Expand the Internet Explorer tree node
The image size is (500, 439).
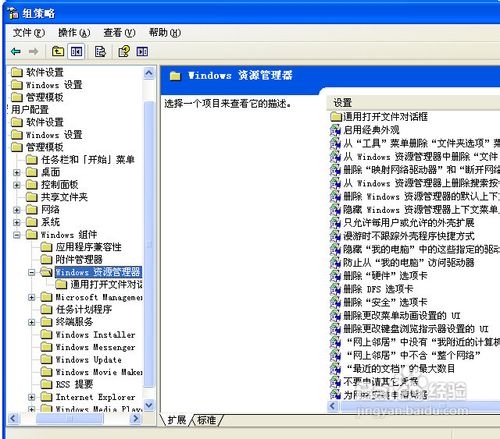pyautogui.click(x=32, y=397)
